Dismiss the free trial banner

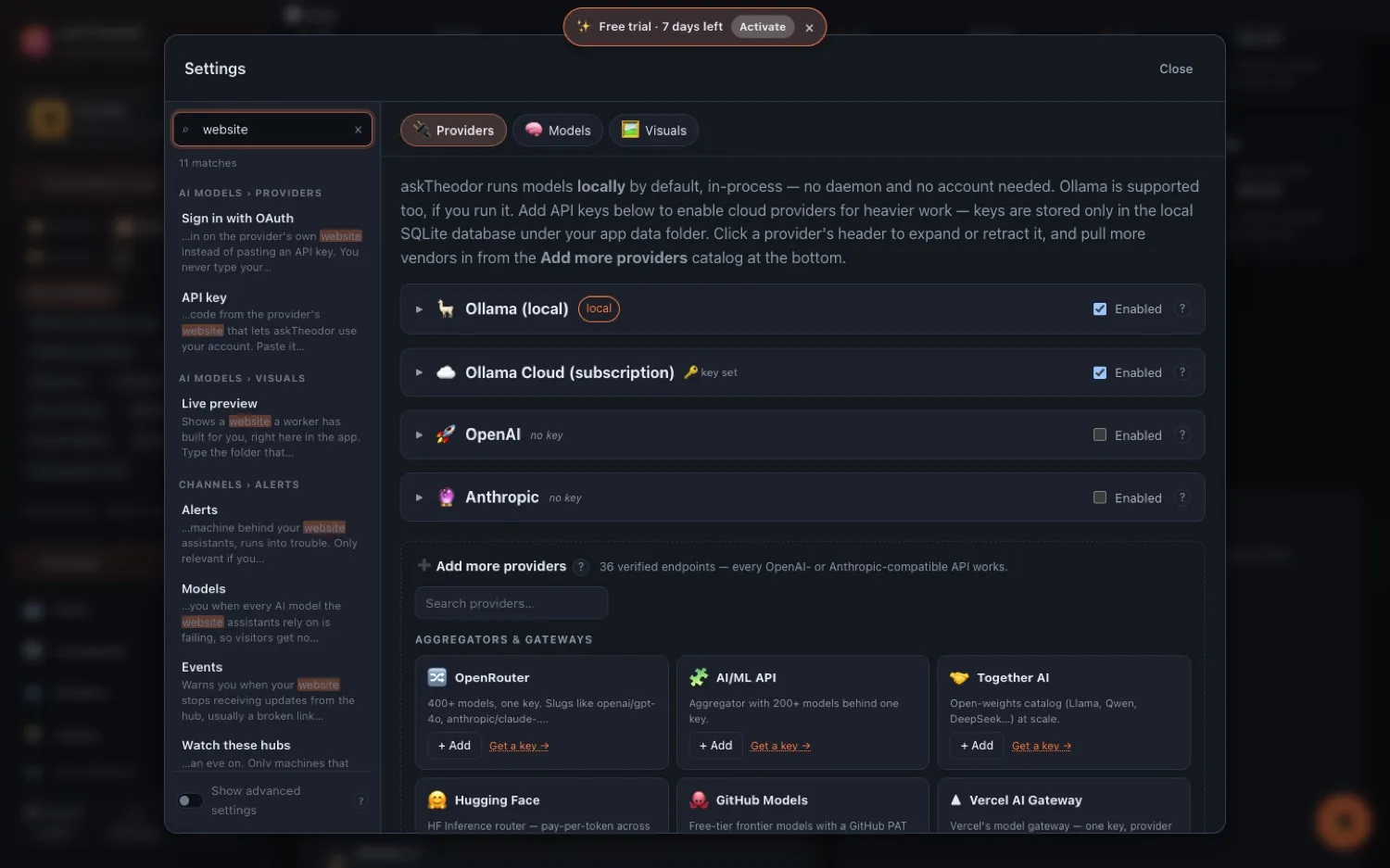(809, 28)
